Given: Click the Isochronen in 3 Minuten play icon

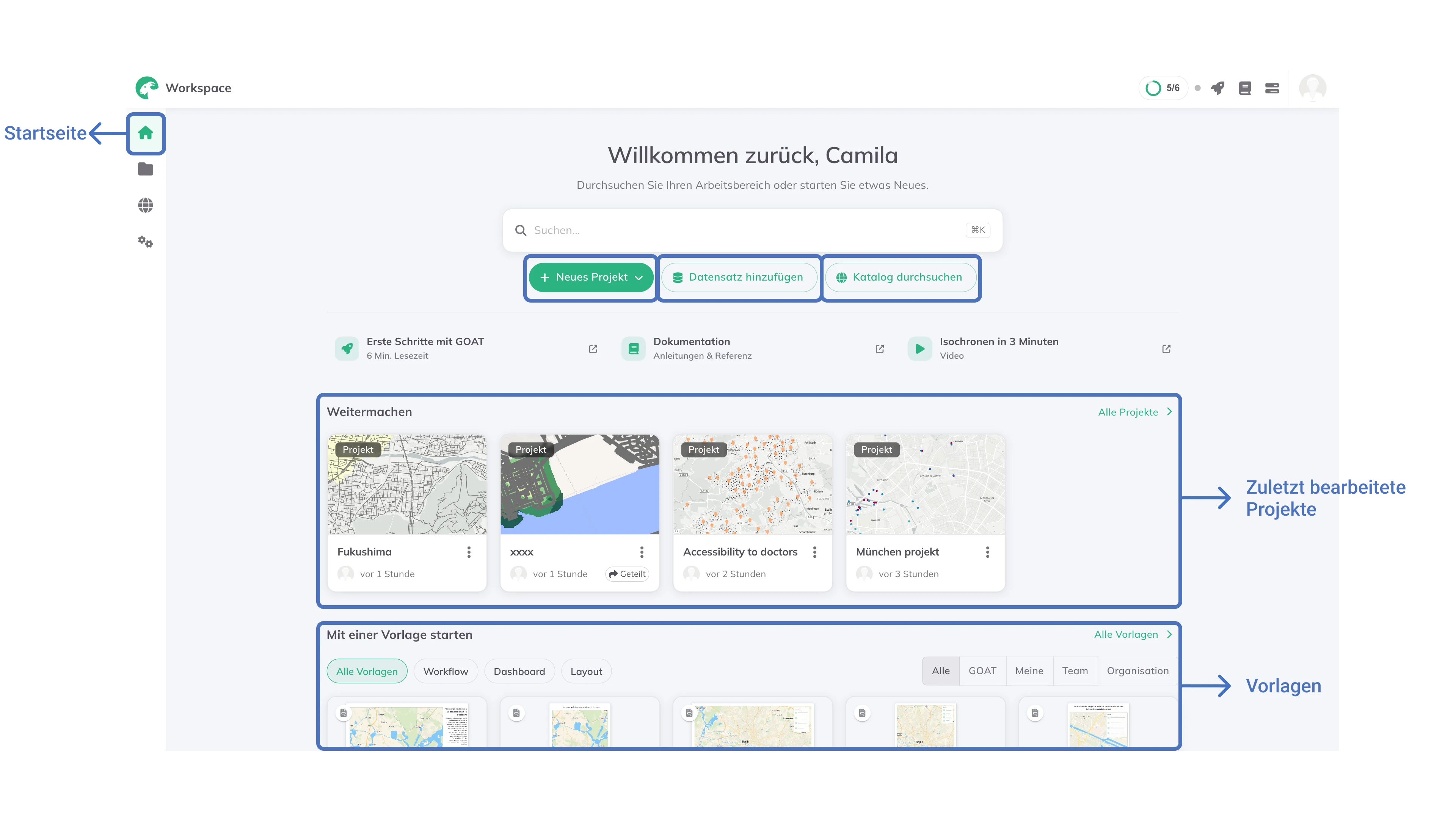Looking at the screenshot, I should pos(919,349).
